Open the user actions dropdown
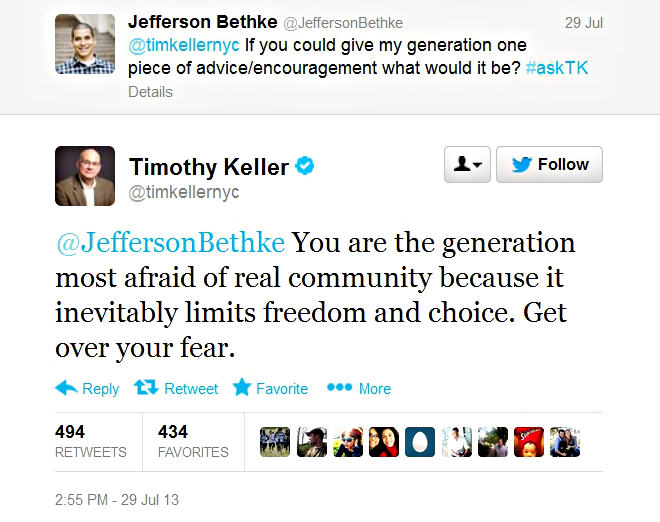 (467, 165)
